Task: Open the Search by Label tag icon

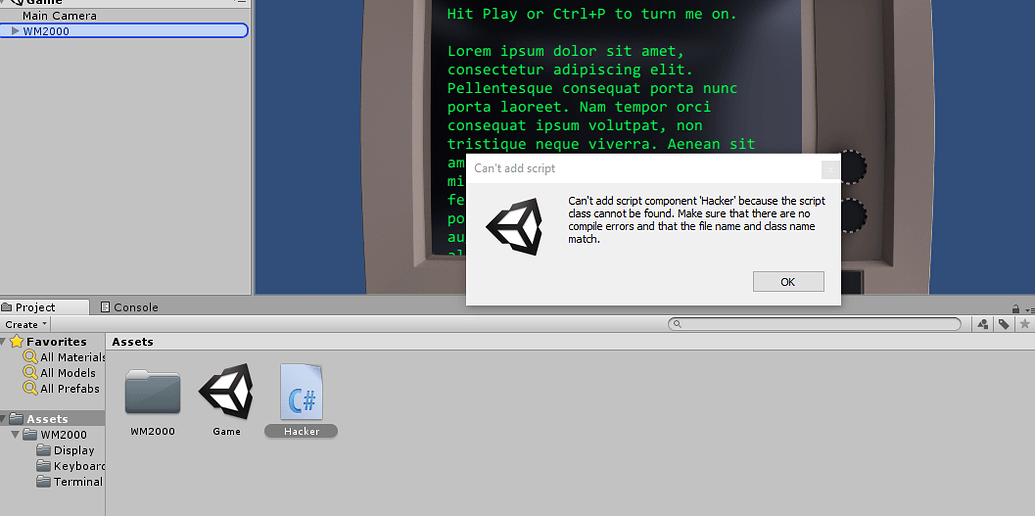Action: pyautogui.click(x=1003, y=324)
